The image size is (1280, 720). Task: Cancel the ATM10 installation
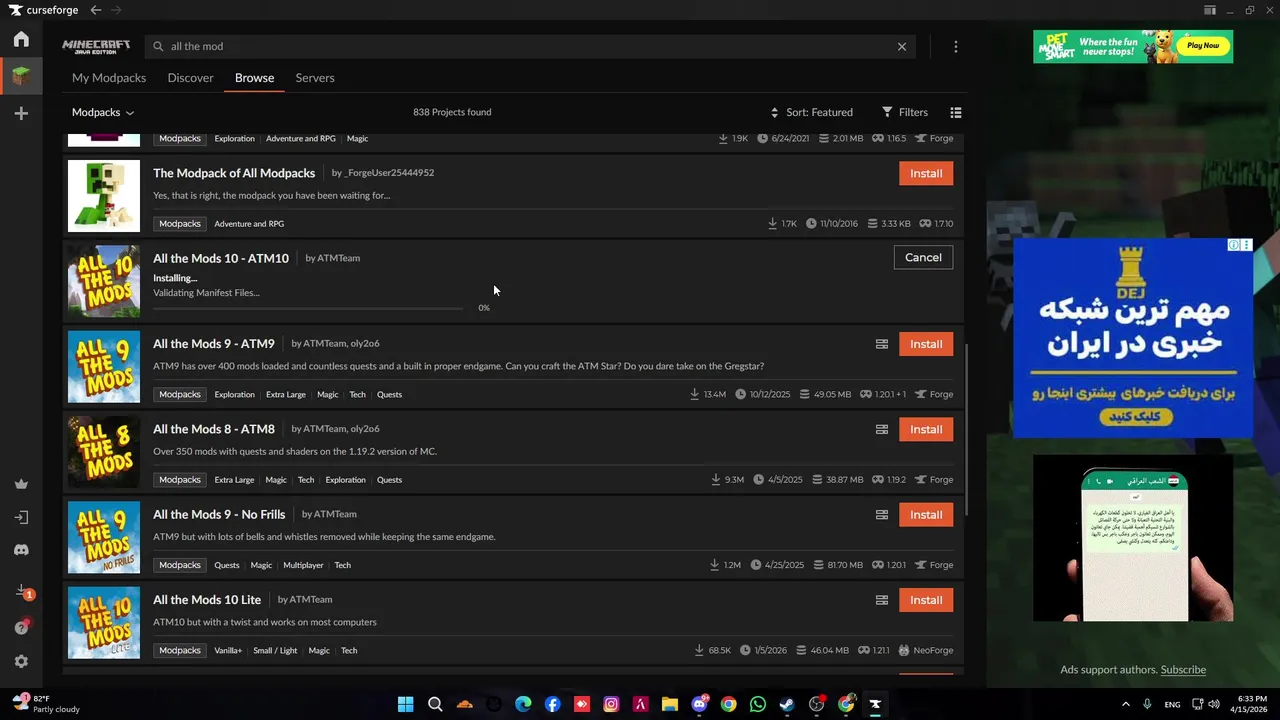pyautogui.click(x=923, y=258)
